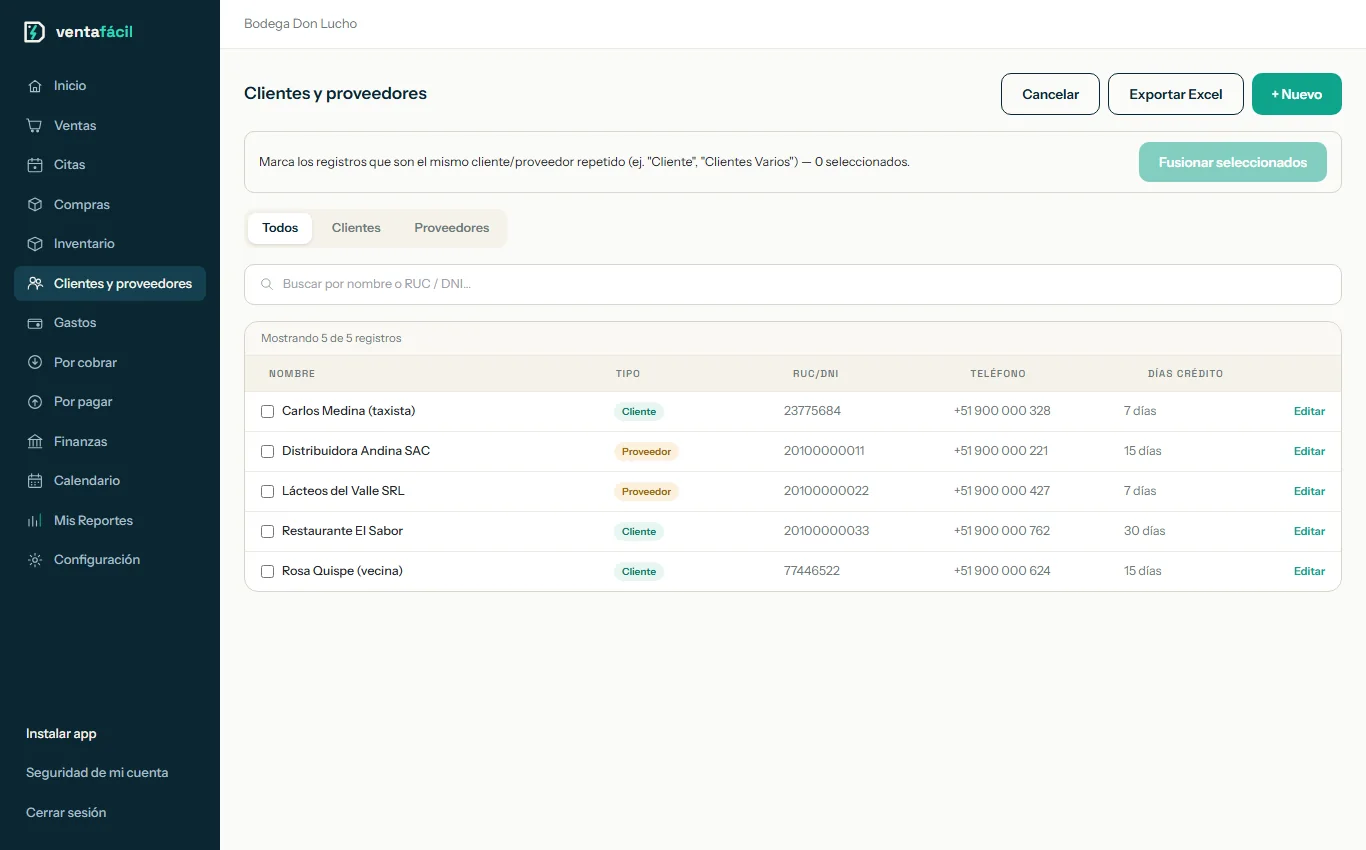Click the RUC number 20100000033
1366x850 pixels.
[x=827, y=531]
